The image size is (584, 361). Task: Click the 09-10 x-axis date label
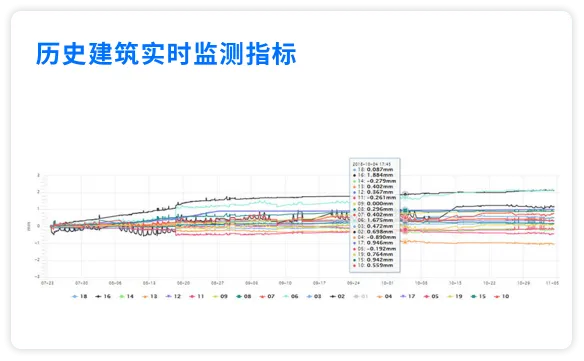pyautogui.click(x=285, y=283)
